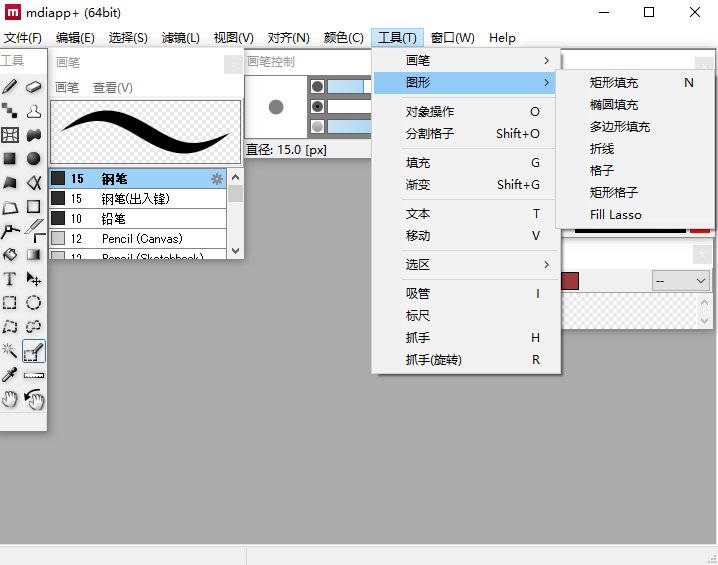Select the empty square frame tool icon
718x565 pixels.
[x=33, y=206]
